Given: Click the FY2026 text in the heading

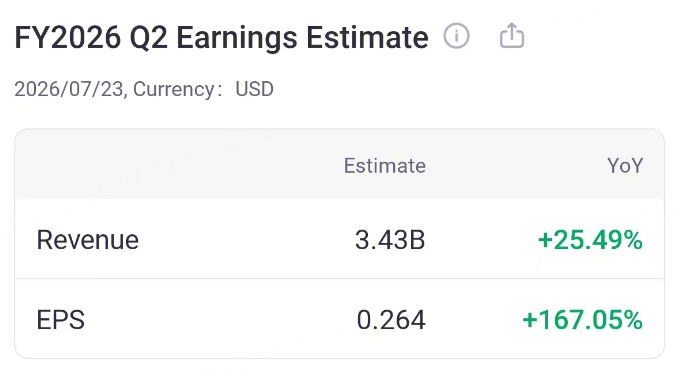Looking at the screenshot, I should click(68, 37).
